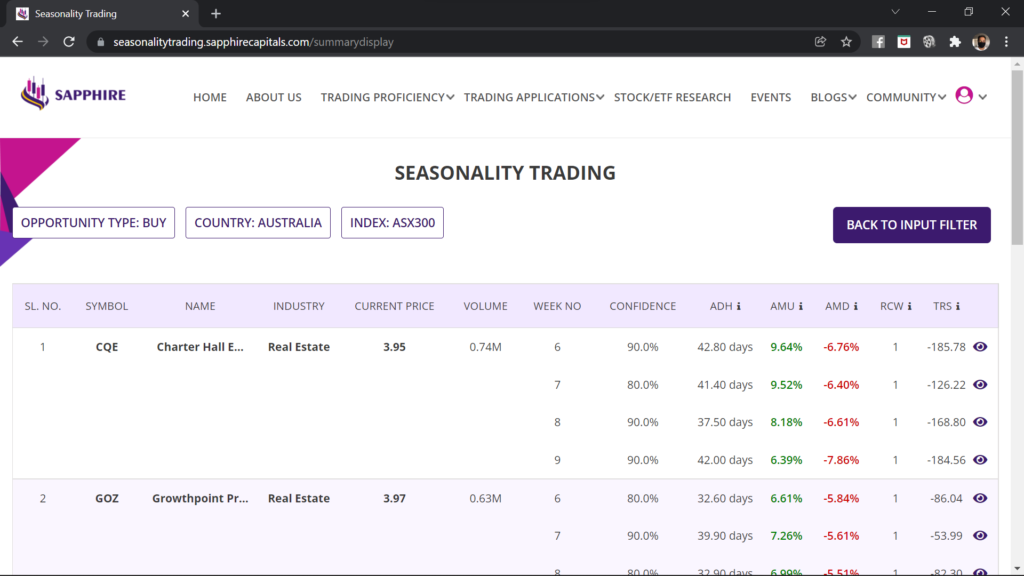
Task: Bookmark this page with the star icon
Action: point(846,42)
